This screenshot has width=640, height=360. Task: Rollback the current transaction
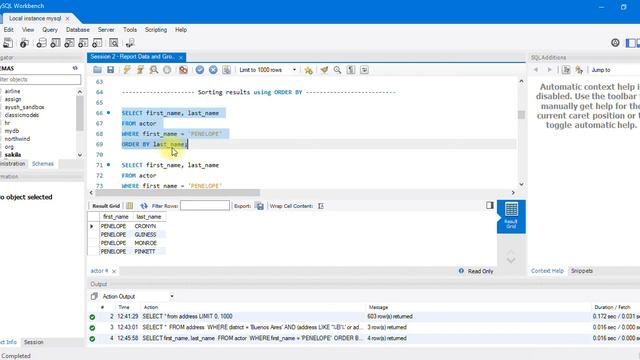point(213,70)
